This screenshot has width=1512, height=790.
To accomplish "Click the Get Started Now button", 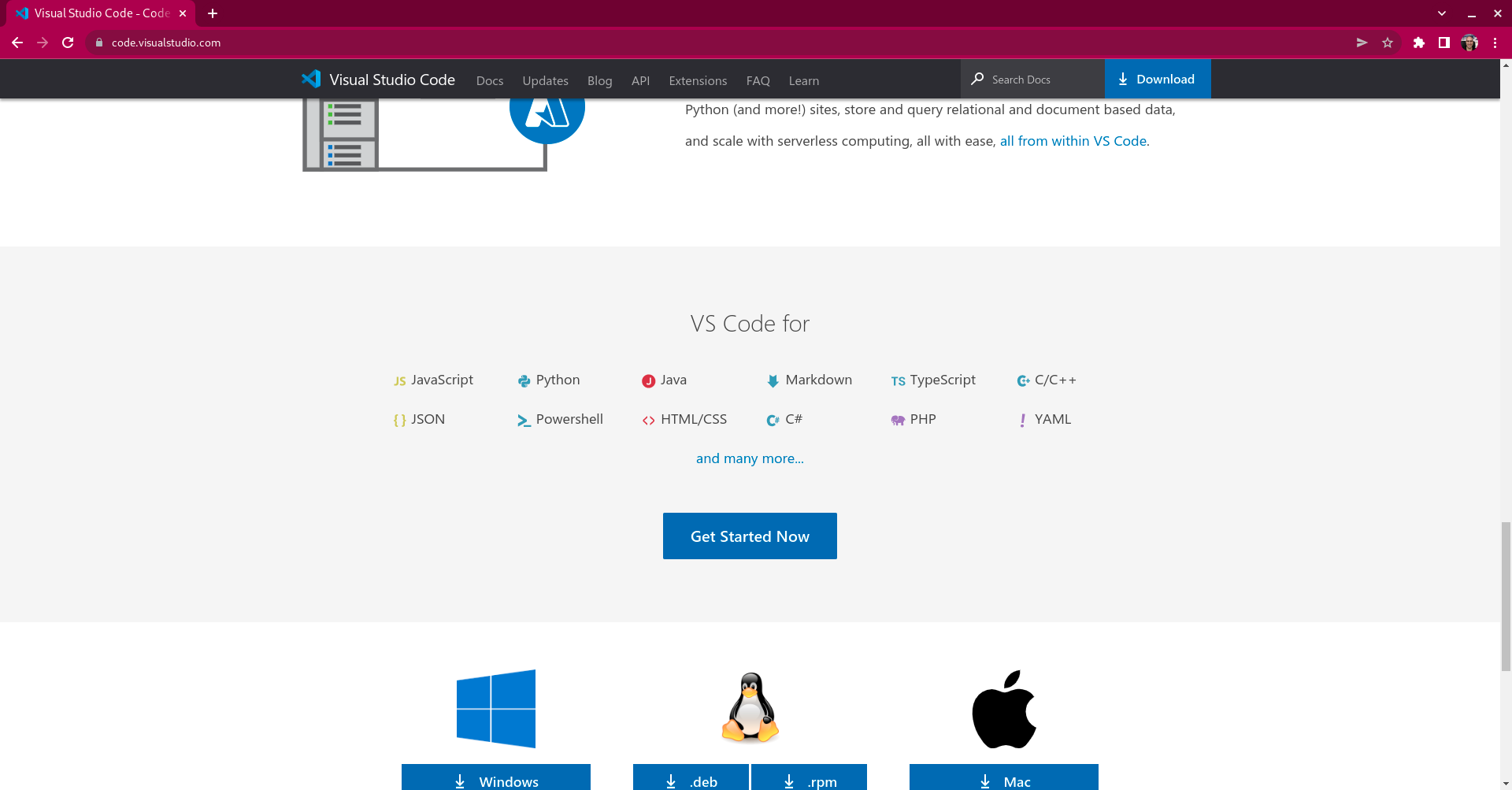I will tap(750, 536).
